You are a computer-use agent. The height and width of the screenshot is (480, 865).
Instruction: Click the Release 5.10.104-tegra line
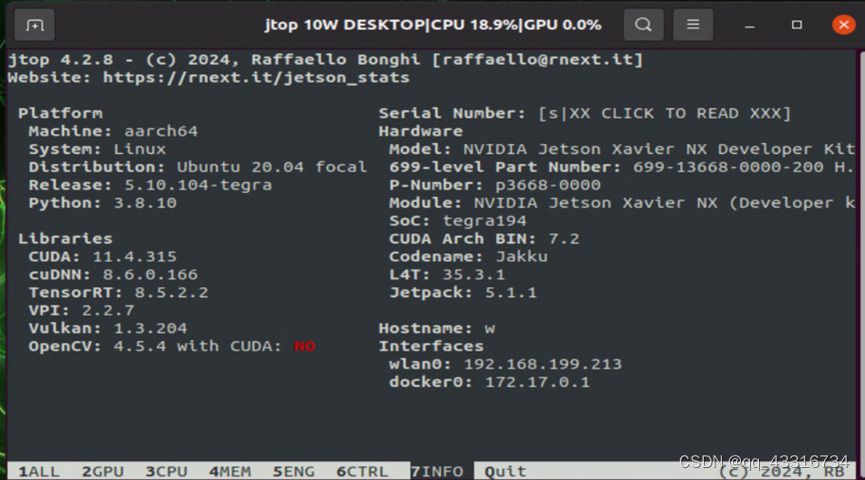(x=150, y=185)
